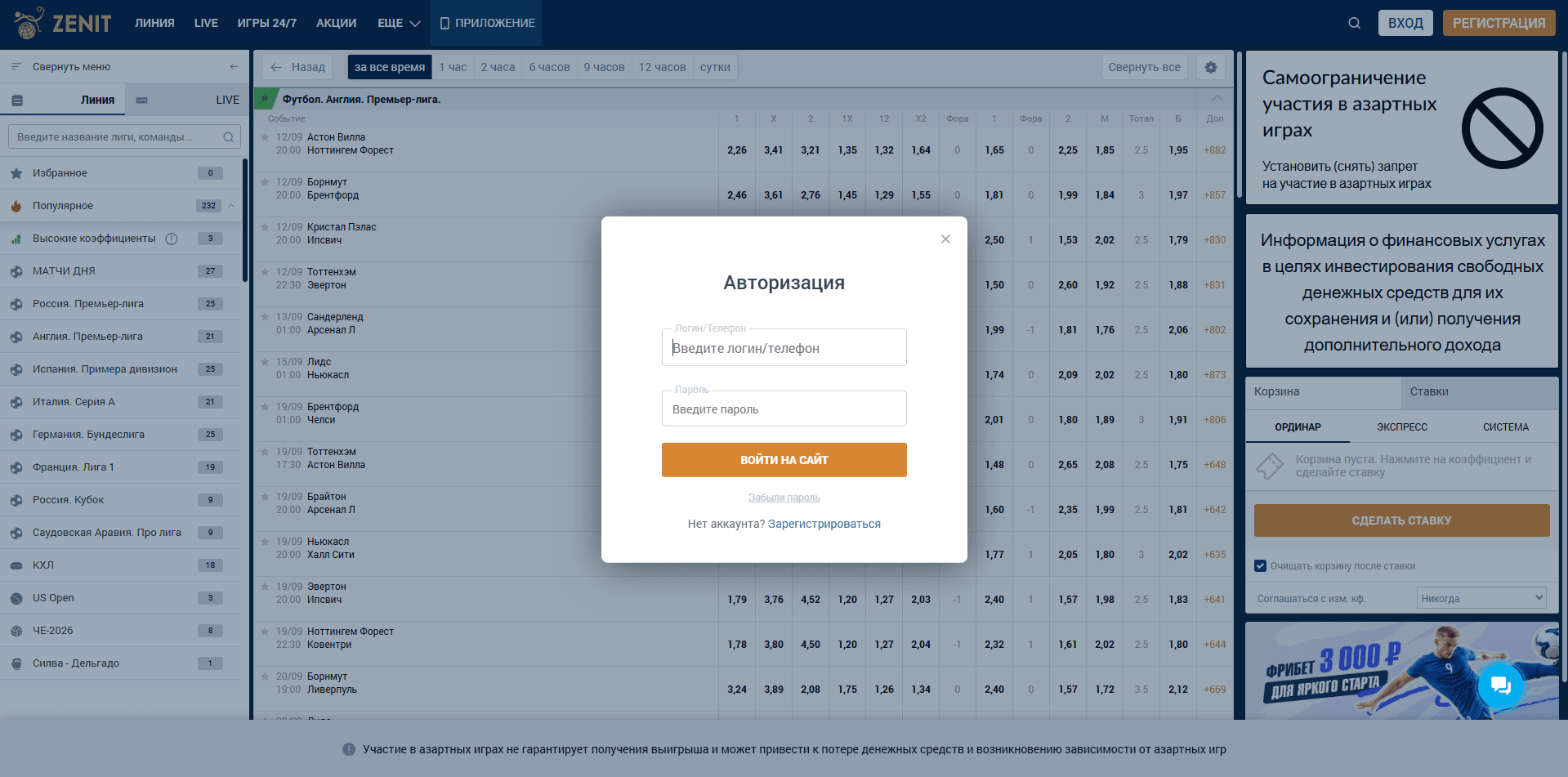Click the Избранное star icon in sidebar
Image resolution: width=1568 pixels, height=777 pixels.
[x=16, y=173]
